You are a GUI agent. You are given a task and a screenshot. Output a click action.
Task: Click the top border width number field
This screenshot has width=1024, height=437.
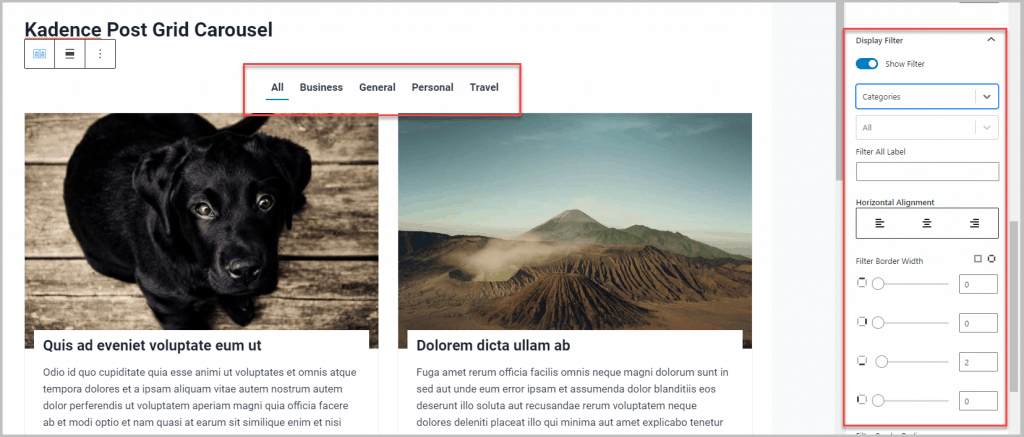[x=978, y=284]
